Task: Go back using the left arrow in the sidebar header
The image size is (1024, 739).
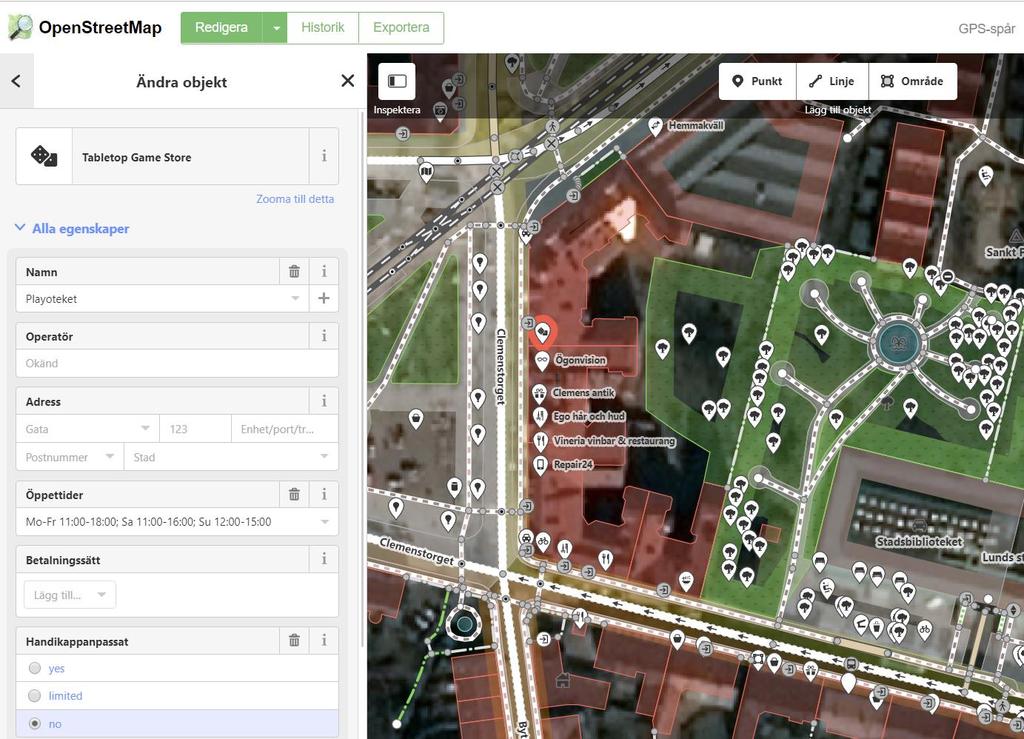Action: pos(16,81)
